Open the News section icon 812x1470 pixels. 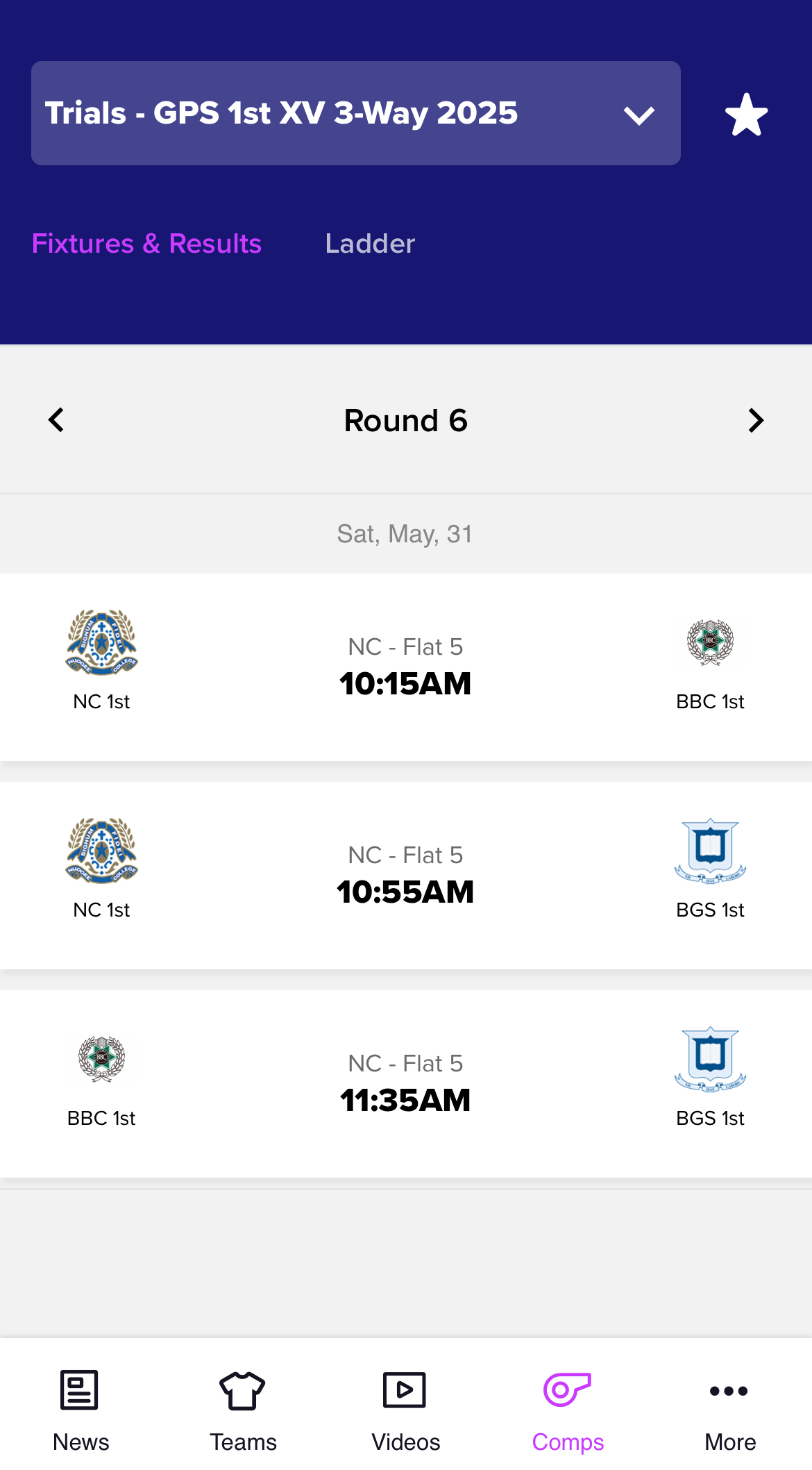[x=80, y=1391]
